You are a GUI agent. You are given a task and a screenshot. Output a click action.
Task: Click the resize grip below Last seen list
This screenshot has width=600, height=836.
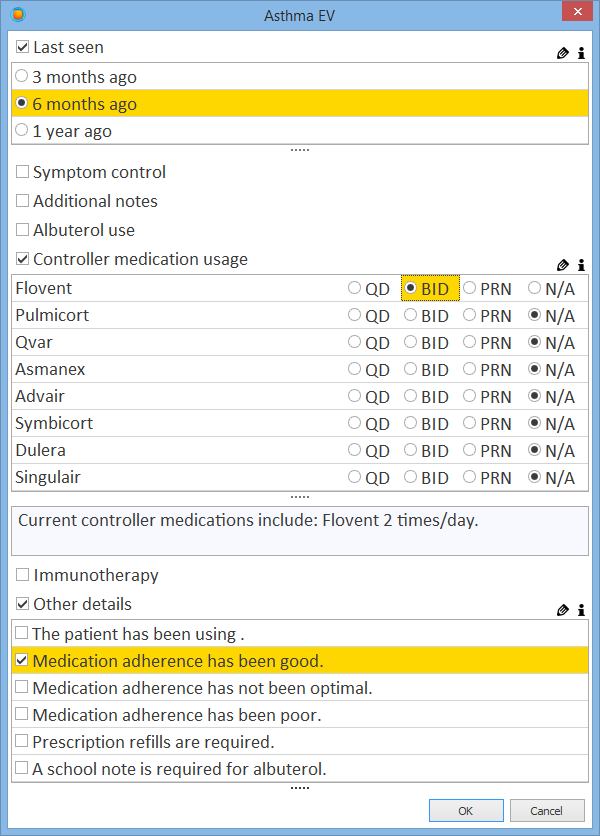click(x=300, y=150)
